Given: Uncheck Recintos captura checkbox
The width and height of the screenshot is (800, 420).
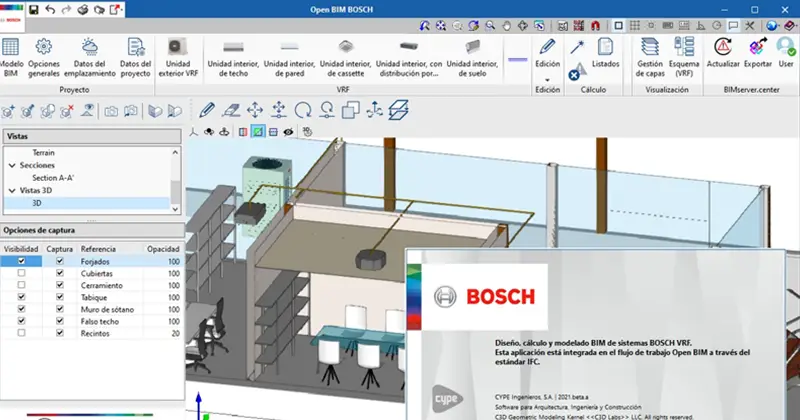Looking at the screenshot, I should pos(60,333).
